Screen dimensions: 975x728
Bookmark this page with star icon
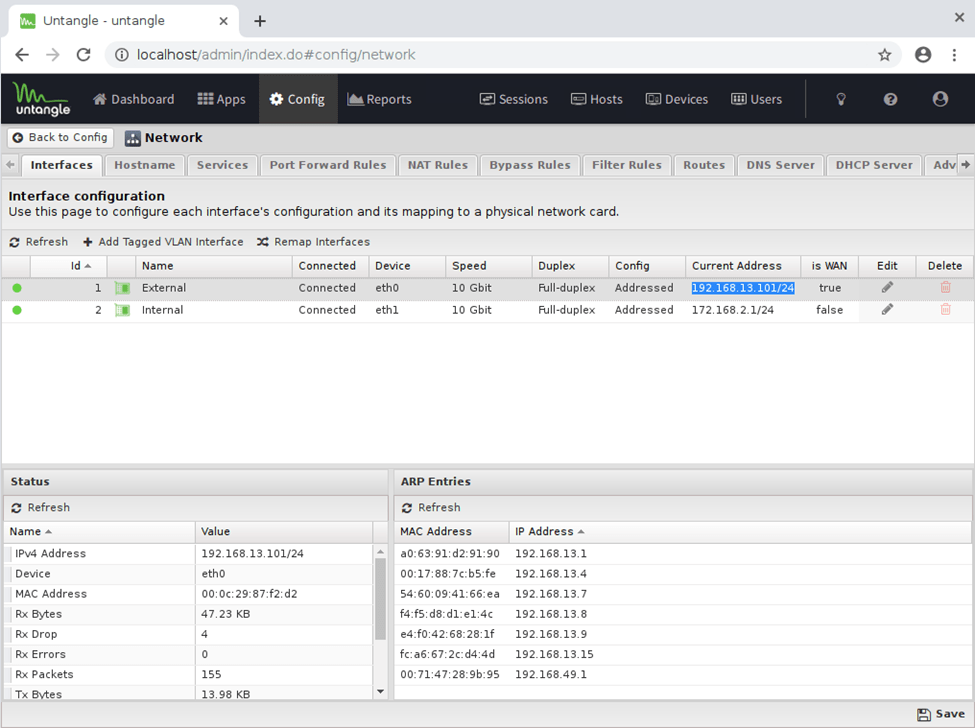pos(884,55)
